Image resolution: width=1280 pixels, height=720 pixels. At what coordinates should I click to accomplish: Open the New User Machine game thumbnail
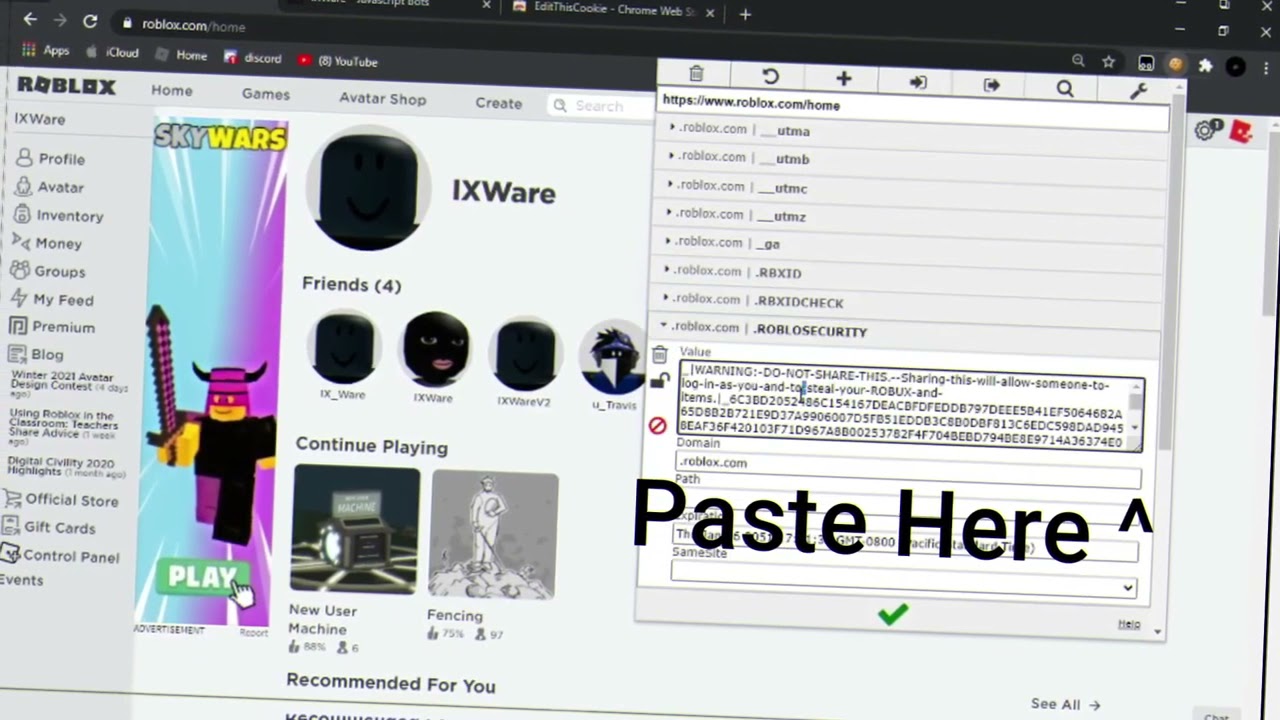pyautogui.click(x=355, y=528)
